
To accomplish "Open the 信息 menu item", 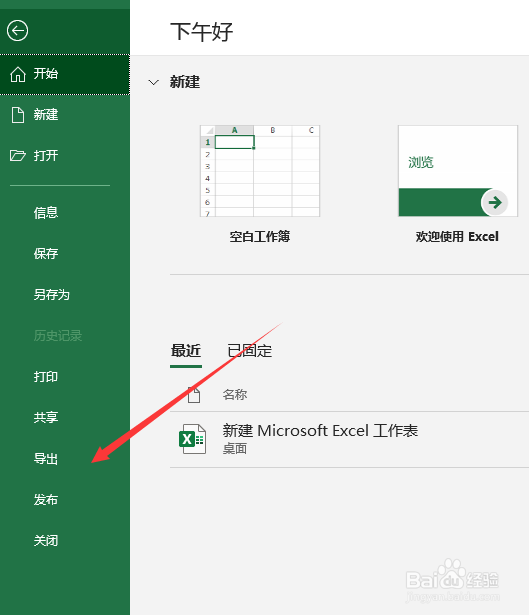I will click(46, 213).
